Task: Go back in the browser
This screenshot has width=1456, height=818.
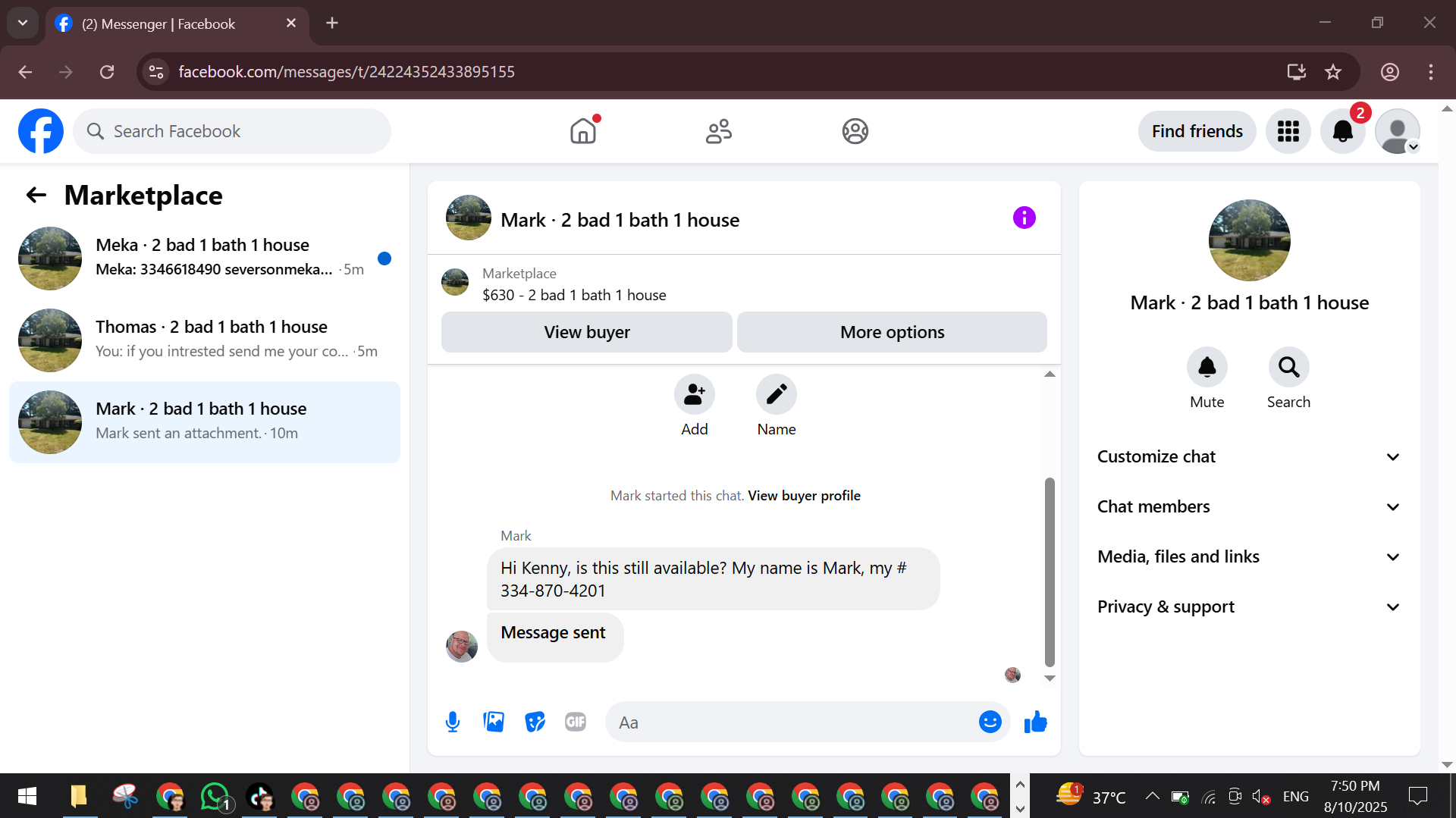Action: [x=25, y=72]
